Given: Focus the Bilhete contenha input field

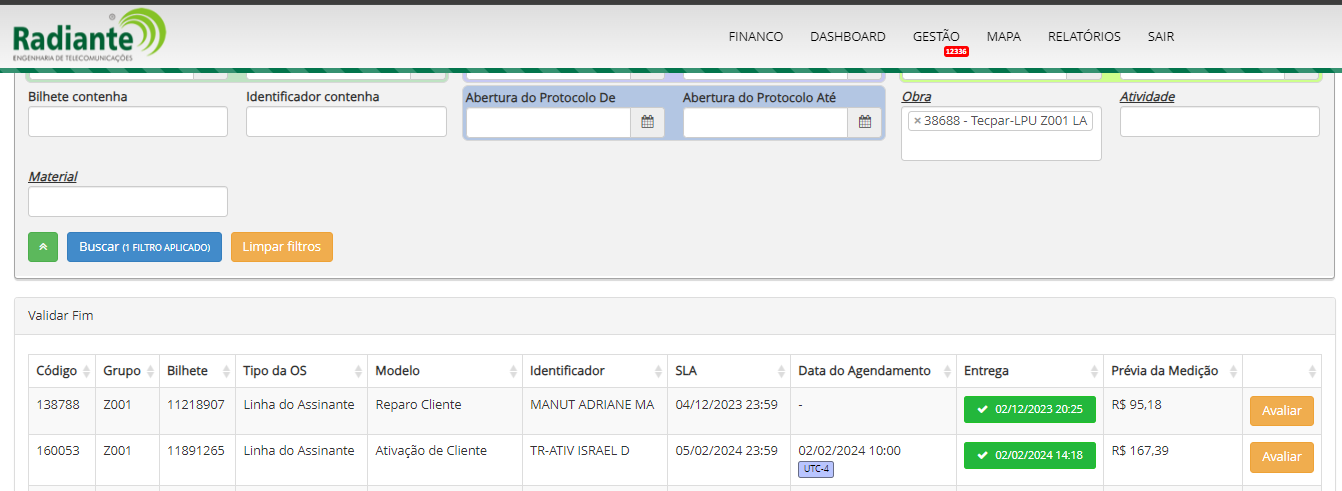Looking at the screenshot, I should tap(128, 122).
